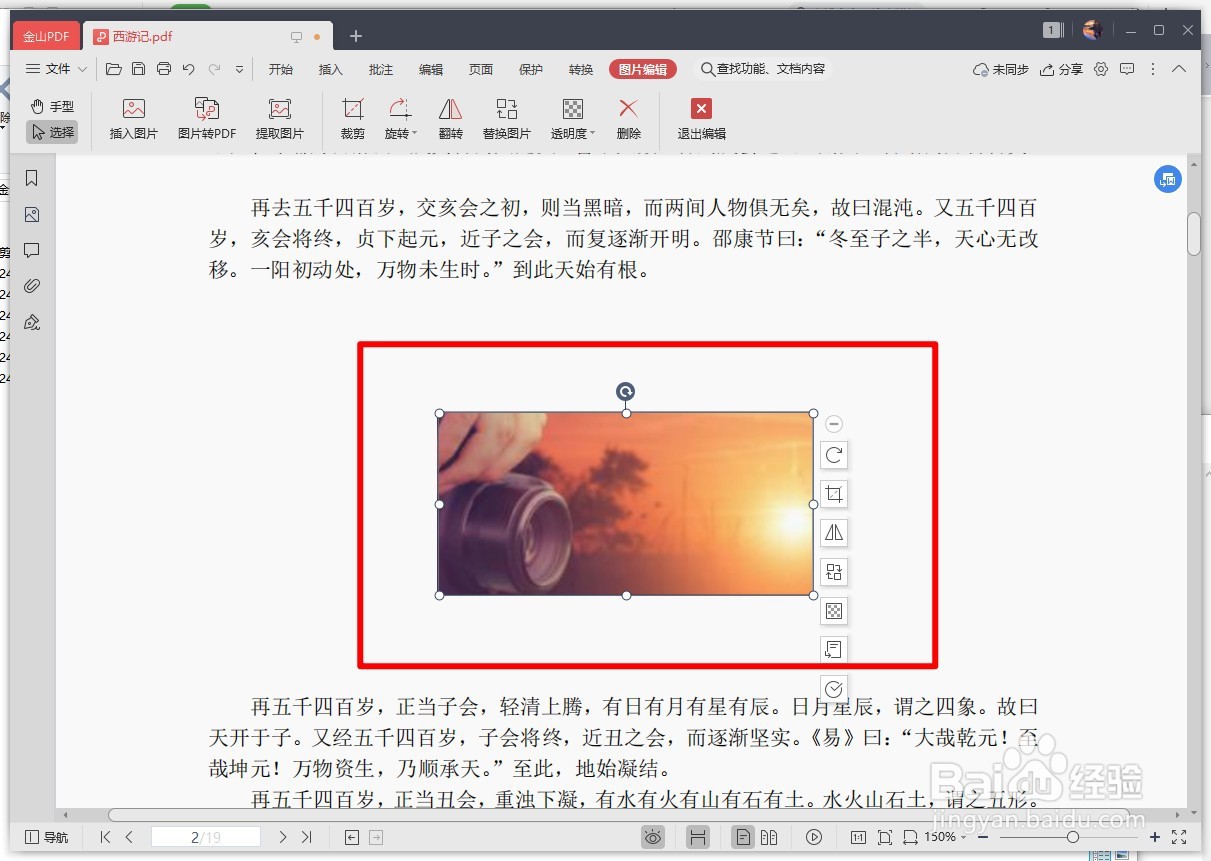The height and width of the screenshot is (861, 1211).
Task: Toggle single-page view in the bottom bar
Action: 743,837
